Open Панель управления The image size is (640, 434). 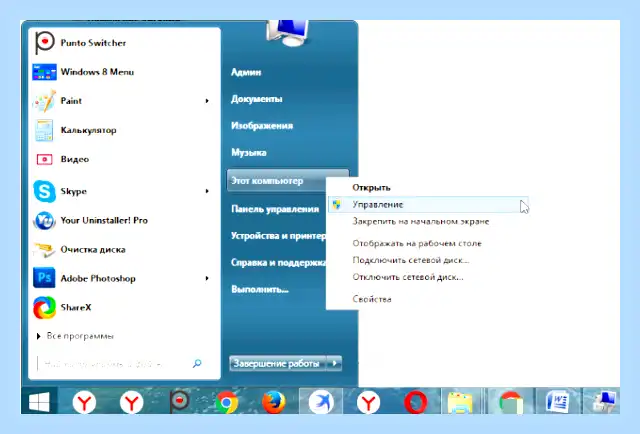click(275, 209)
